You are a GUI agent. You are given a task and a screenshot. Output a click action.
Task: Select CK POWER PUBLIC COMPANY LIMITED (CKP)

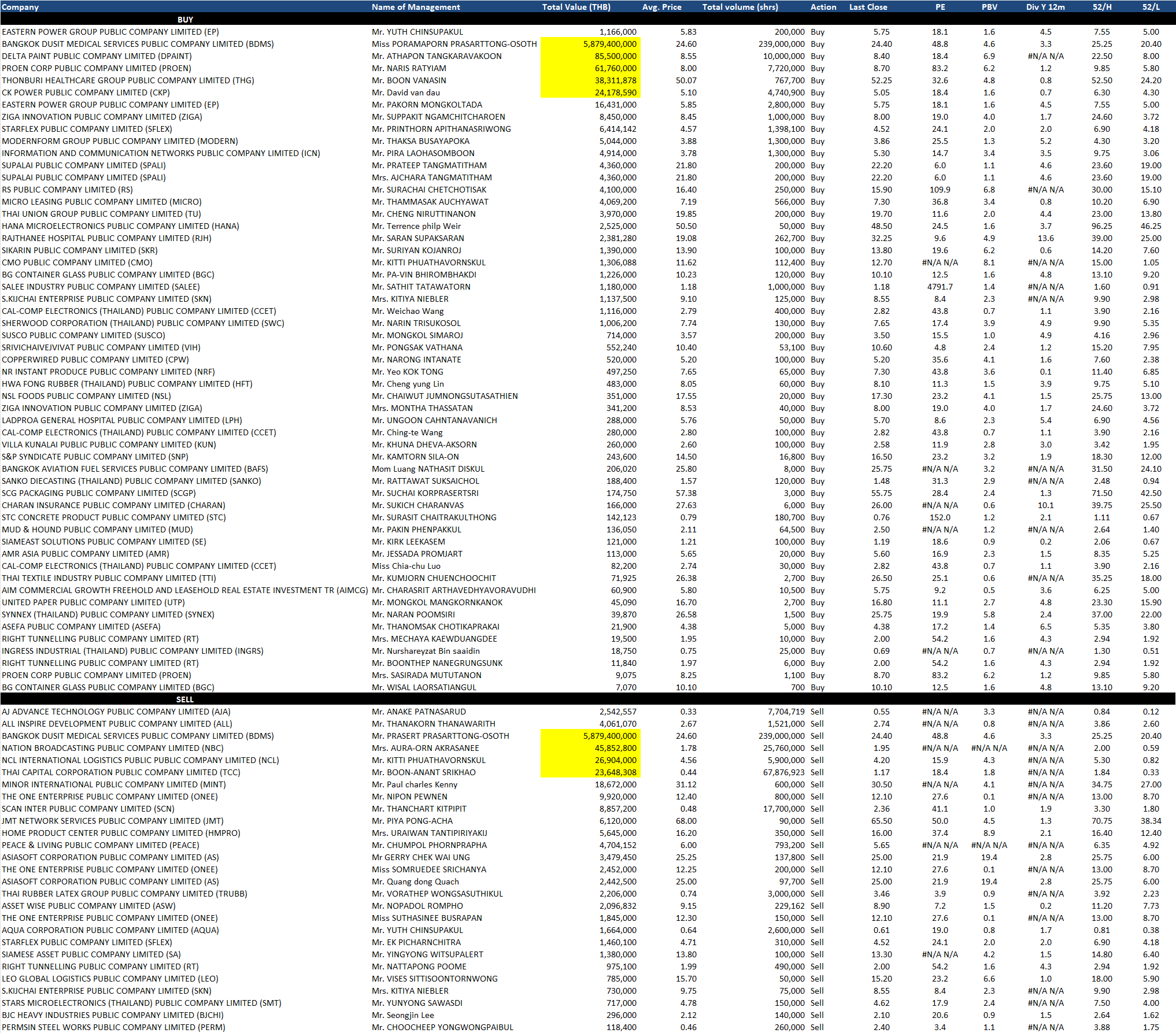86,92
